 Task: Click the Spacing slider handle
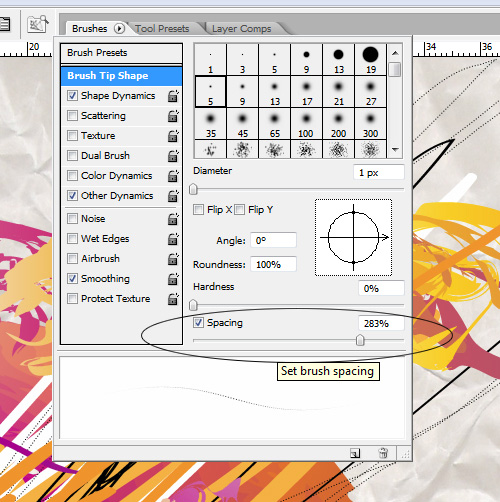(360, 340)
